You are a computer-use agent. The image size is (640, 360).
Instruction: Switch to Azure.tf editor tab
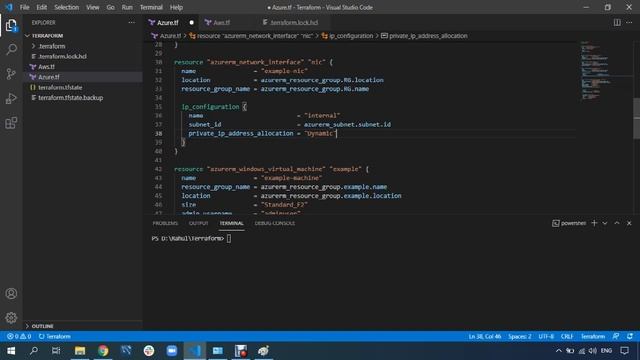click(x=168, y=22)
